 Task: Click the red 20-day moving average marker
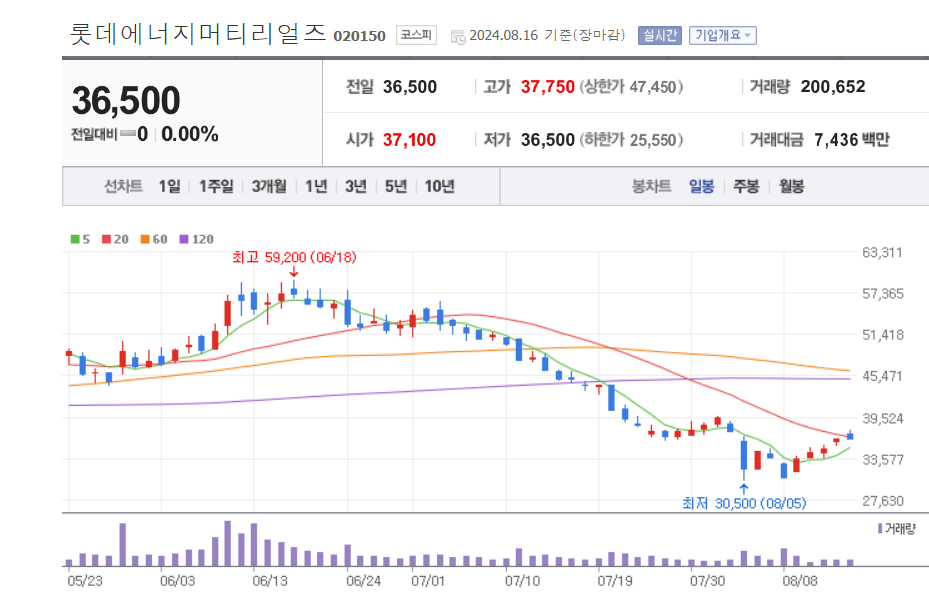(x=105, y=238)
